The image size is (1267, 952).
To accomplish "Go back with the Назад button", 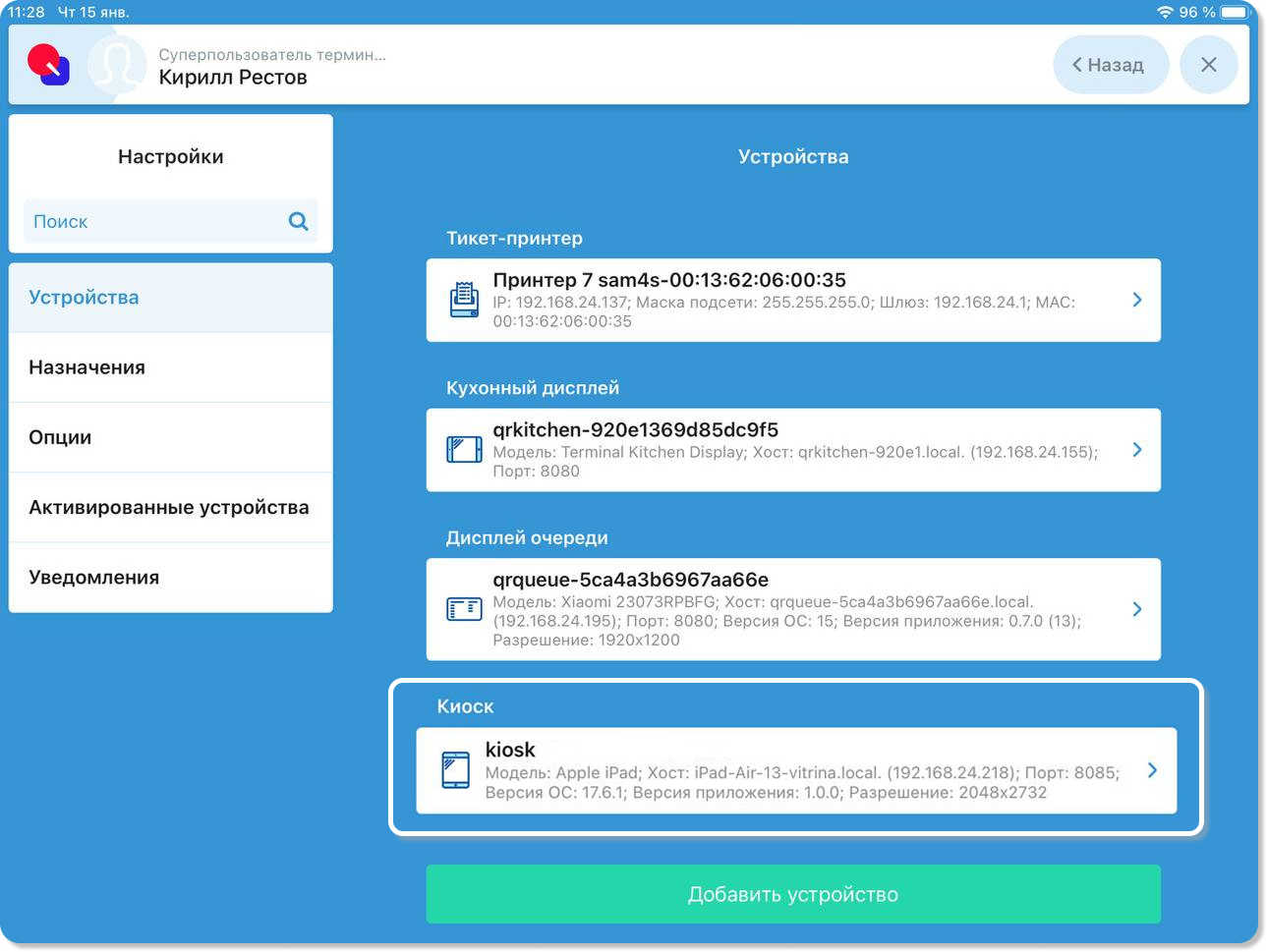I will click(1110, 65).
